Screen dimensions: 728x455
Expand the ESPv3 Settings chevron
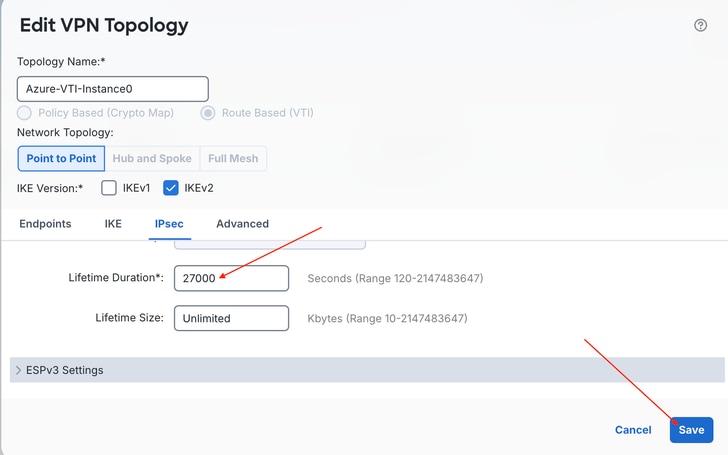tap(18, 370)
